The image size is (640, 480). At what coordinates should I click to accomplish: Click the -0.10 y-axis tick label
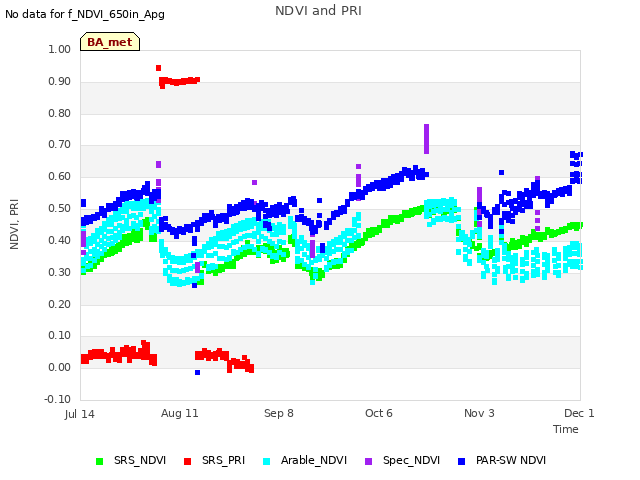pos(58,399)
